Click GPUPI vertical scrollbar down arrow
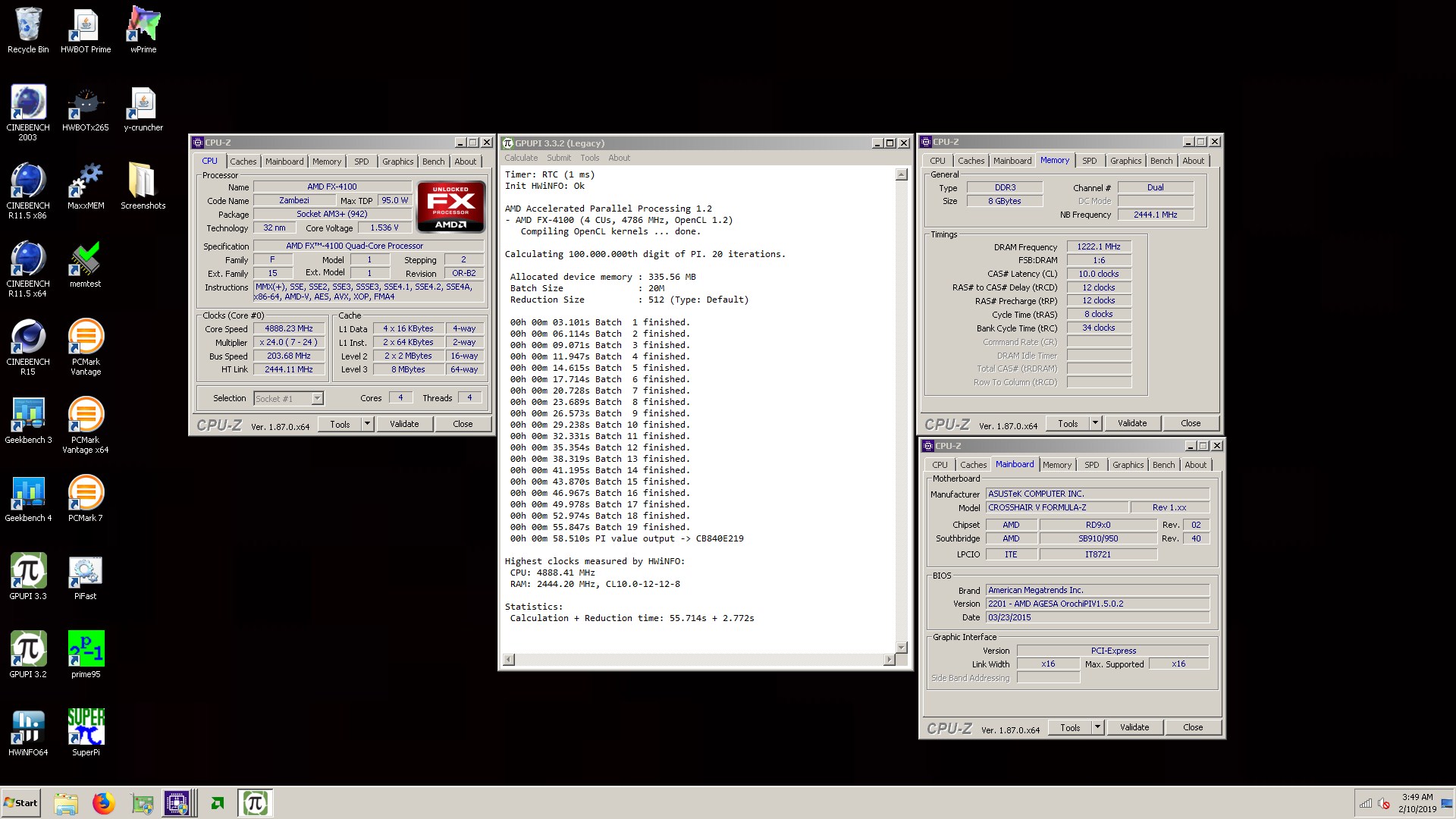The width and height of the screenshot is (1456, 819). click(x=901, y=647)
